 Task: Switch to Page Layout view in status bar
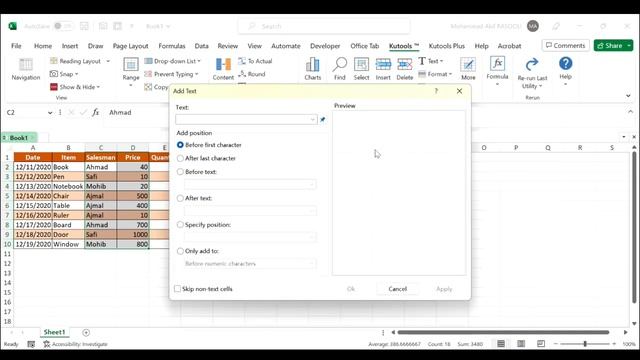tap(521, 344)
